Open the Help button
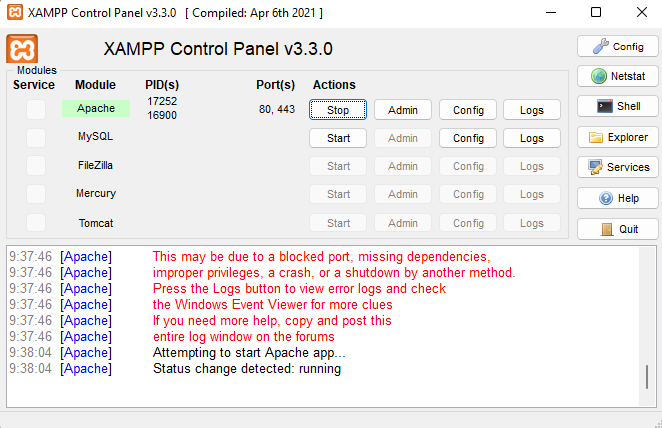This screenshot has width=662, height=428. 617,198
